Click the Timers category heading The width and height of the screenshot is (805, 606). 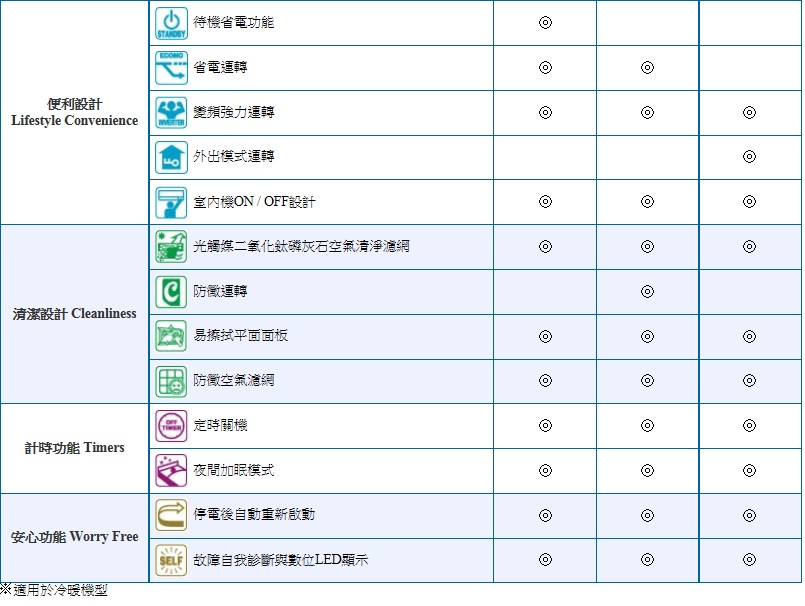coord(75,447)
